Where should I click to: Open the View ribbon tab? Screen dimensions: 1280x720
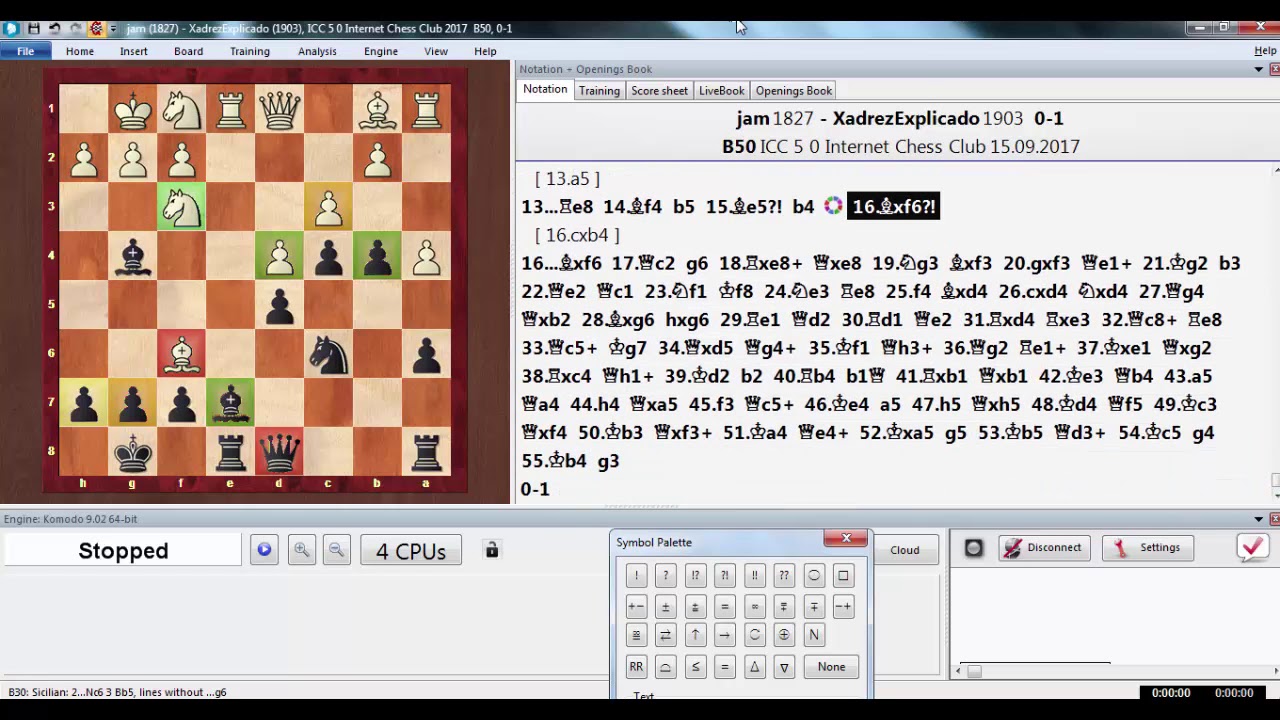(x=436, y=51)
